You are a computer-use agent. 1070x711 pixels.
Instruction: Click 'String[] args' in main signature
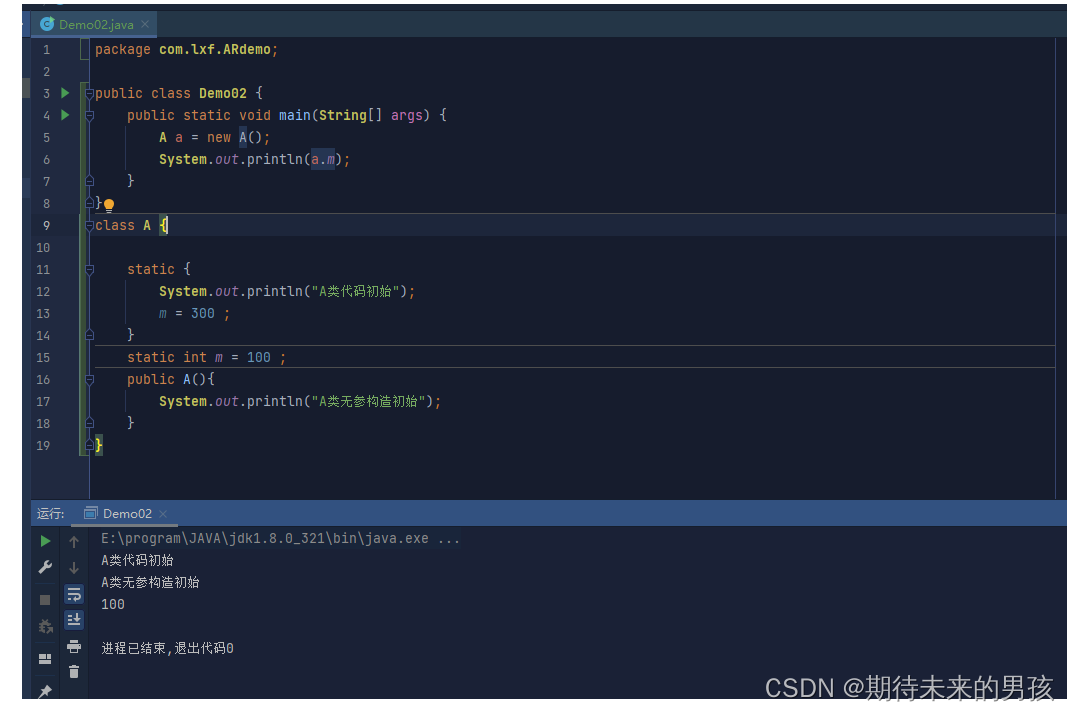371,115
